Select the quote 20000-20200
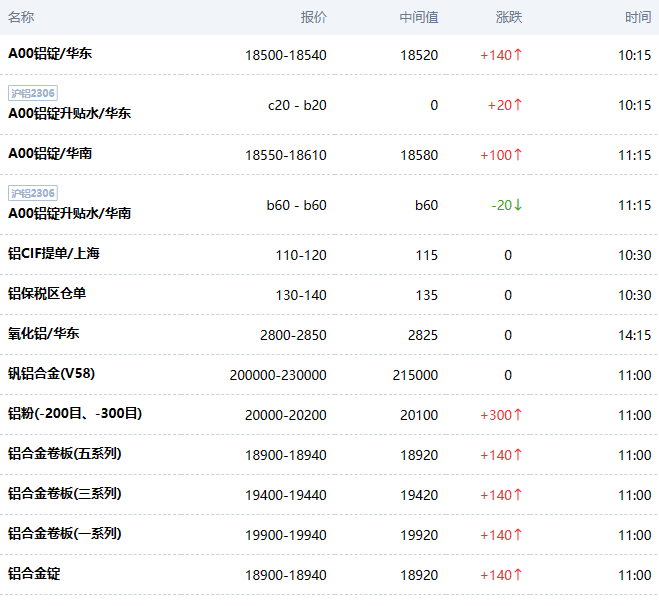659x606 pixels. [286, 415]
